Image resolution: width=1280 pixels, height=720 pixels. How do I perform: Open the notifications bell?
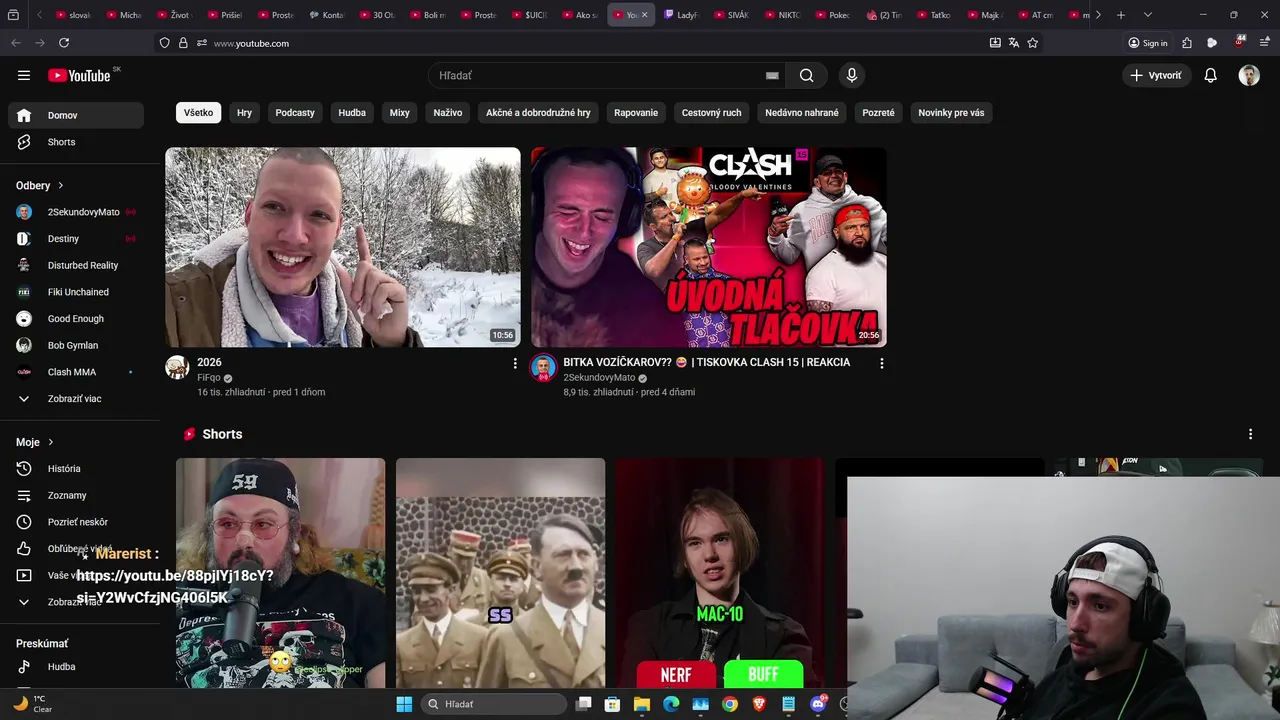(1210, 75)
